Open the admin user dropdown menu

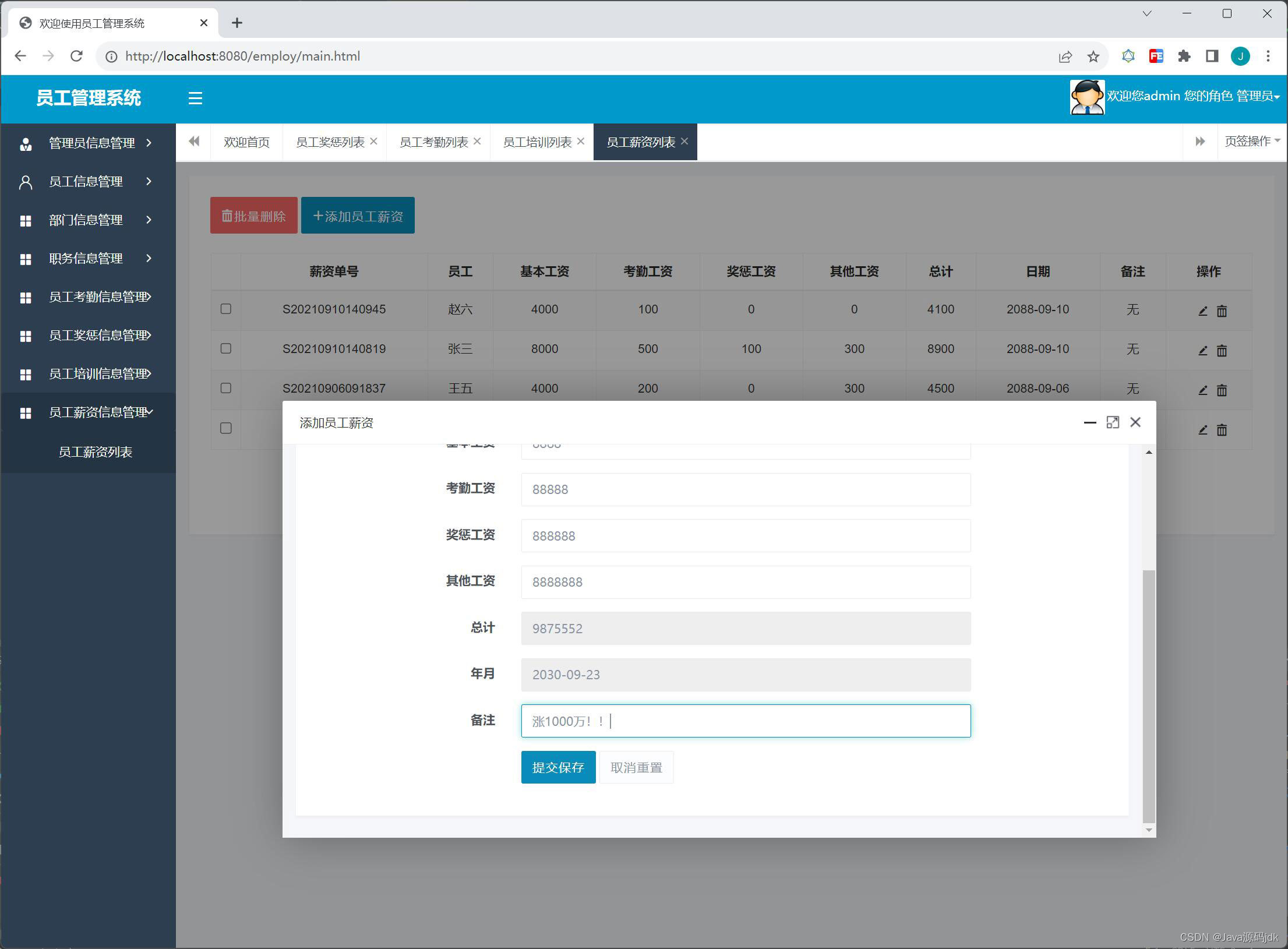1192,96
